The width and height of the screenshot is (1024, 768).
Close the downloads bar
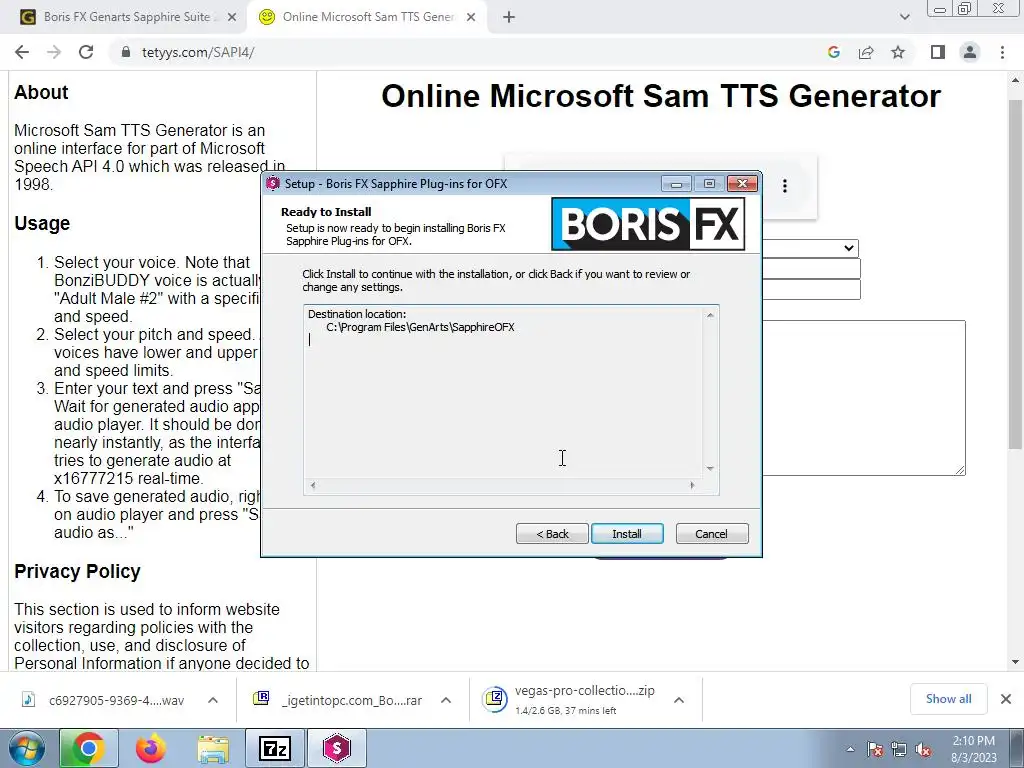(1006, 699)
